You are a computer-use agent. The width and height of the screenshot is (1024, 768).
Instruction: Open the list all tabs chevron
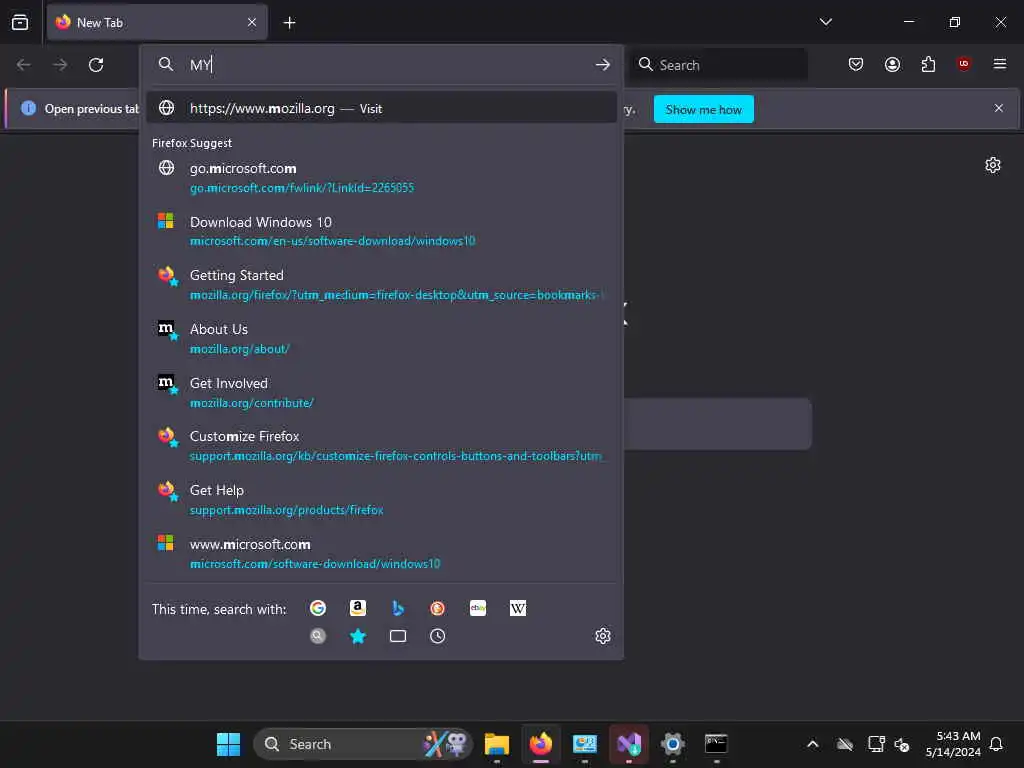825,22
